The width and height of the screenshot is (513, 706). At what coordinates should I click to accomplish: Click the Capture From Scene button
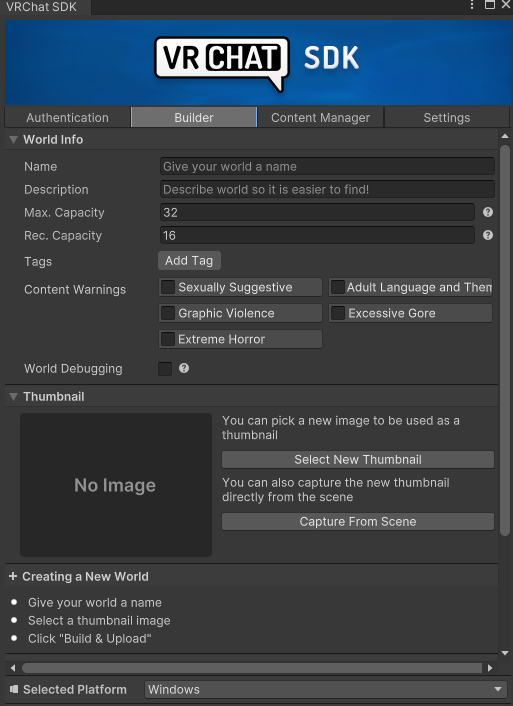[x=358, y=521]
